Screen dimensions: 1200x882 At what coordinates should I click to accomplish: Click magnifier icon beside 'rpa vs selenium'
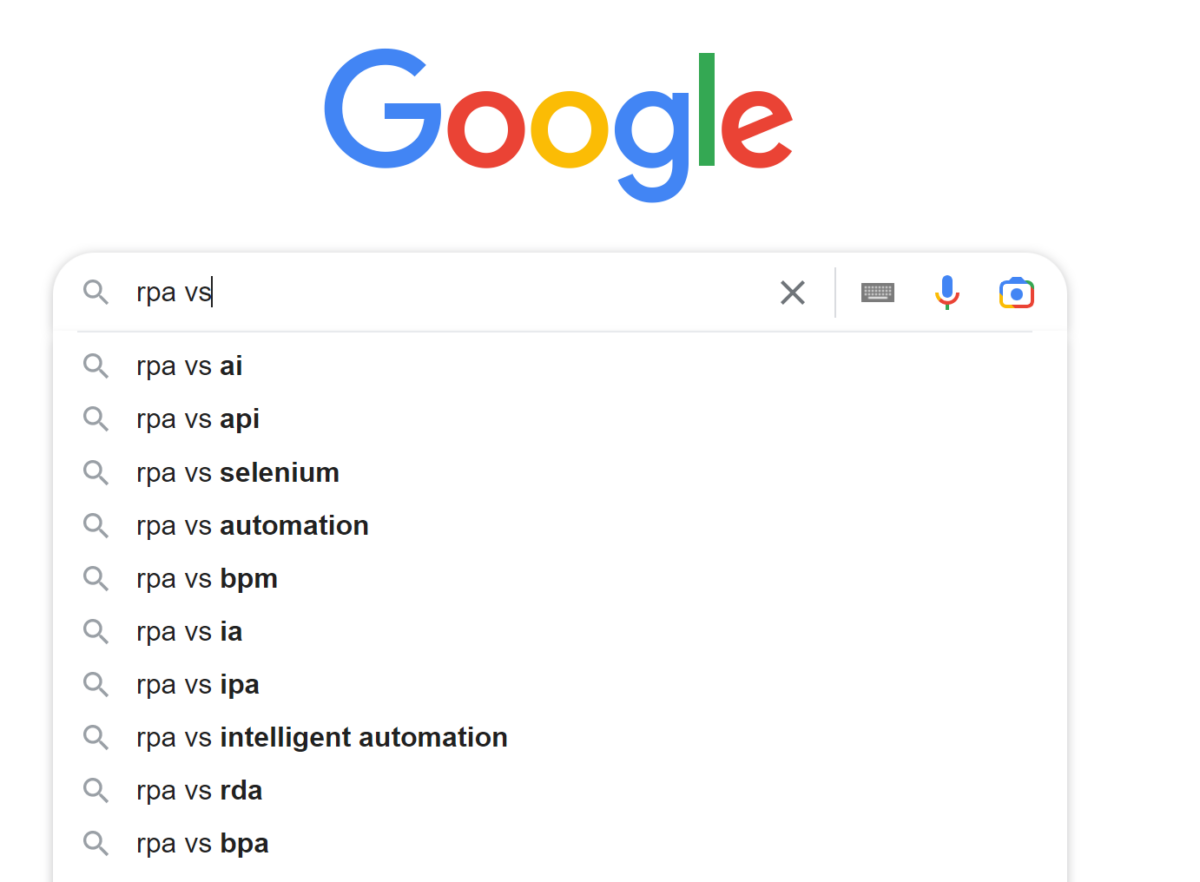tap(95, 472)
